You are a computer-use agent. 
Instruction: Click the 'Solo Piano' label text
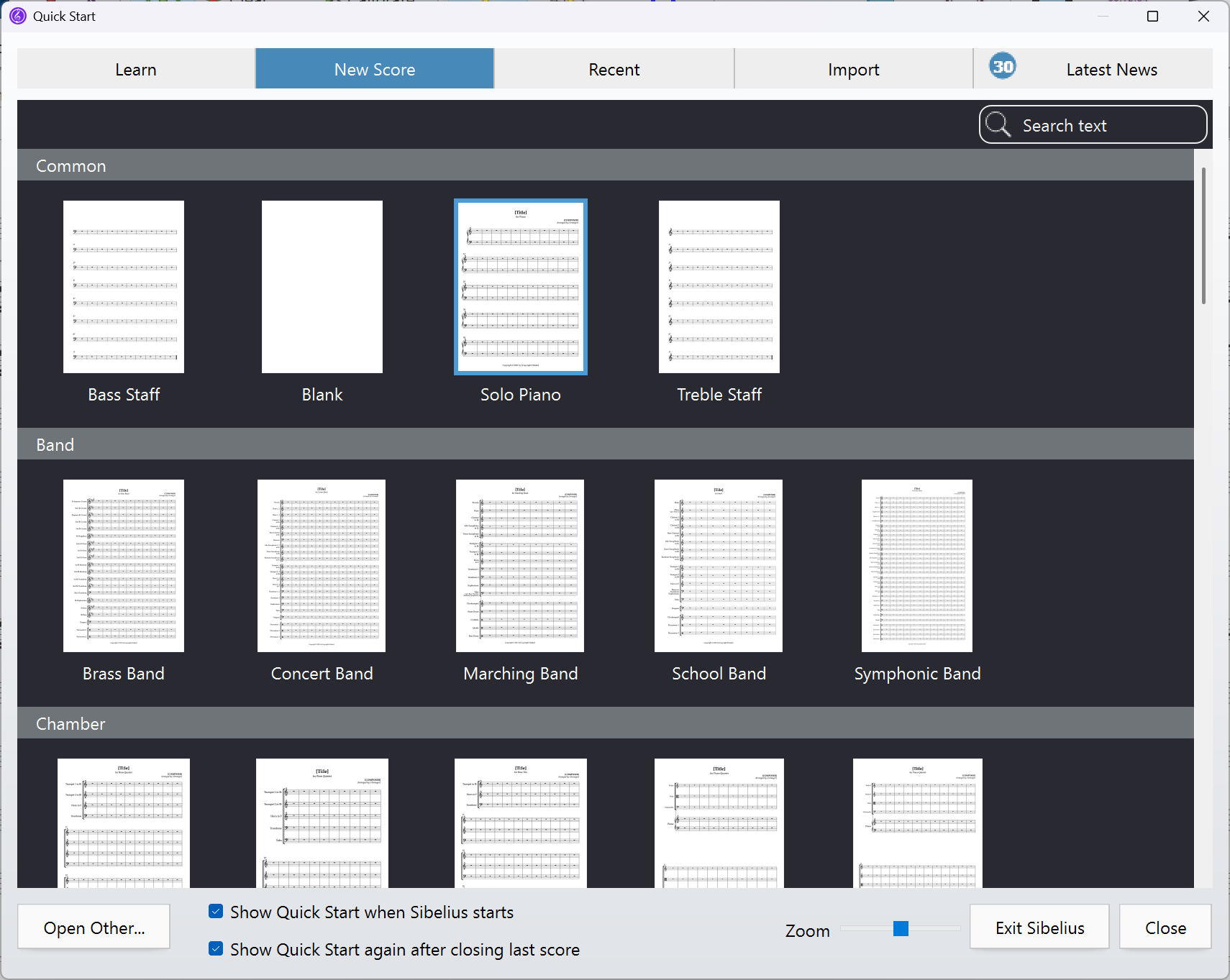coord(521,395)
